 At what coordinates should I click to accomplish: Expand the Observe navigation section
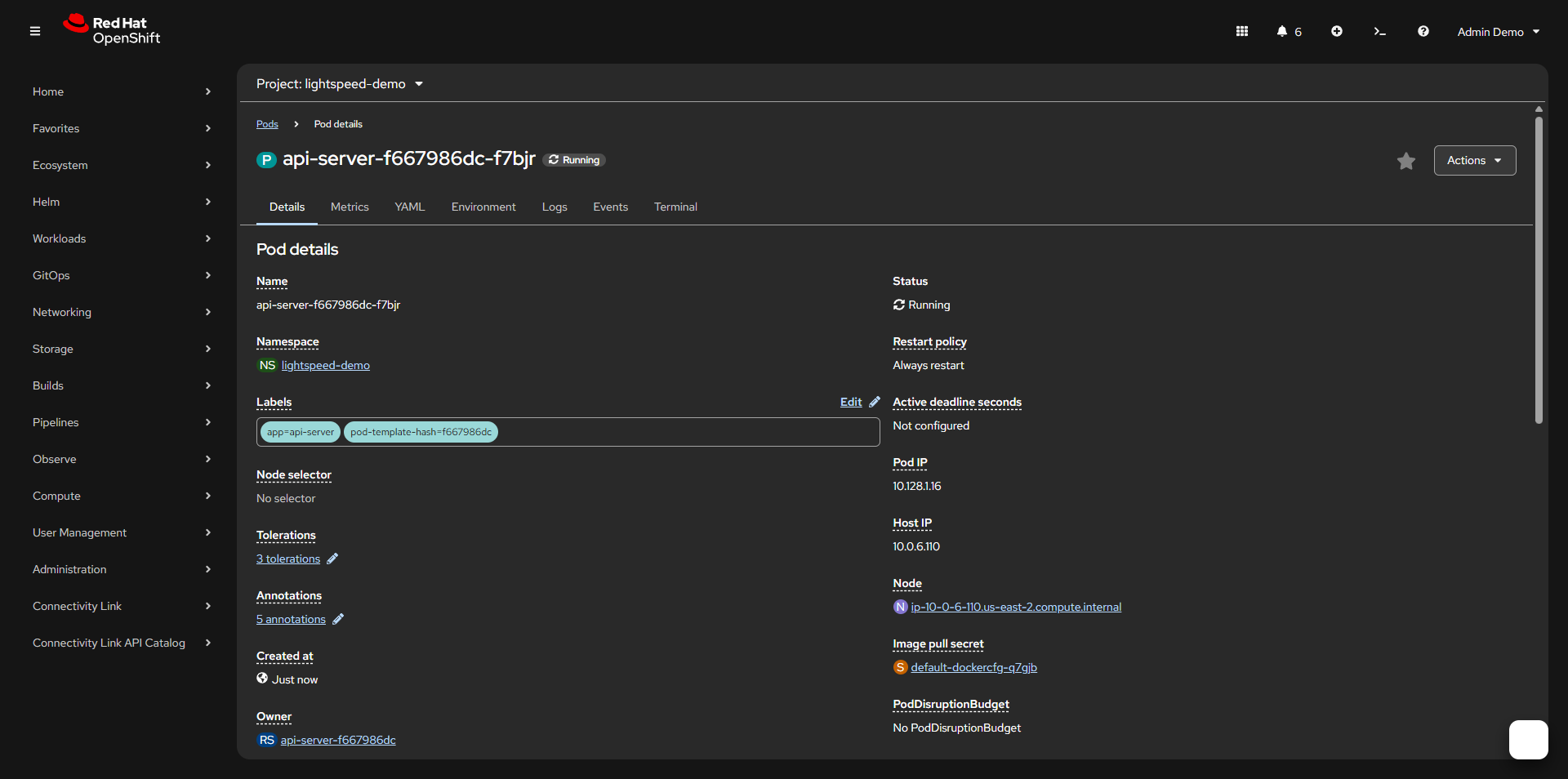pos(122,459)
